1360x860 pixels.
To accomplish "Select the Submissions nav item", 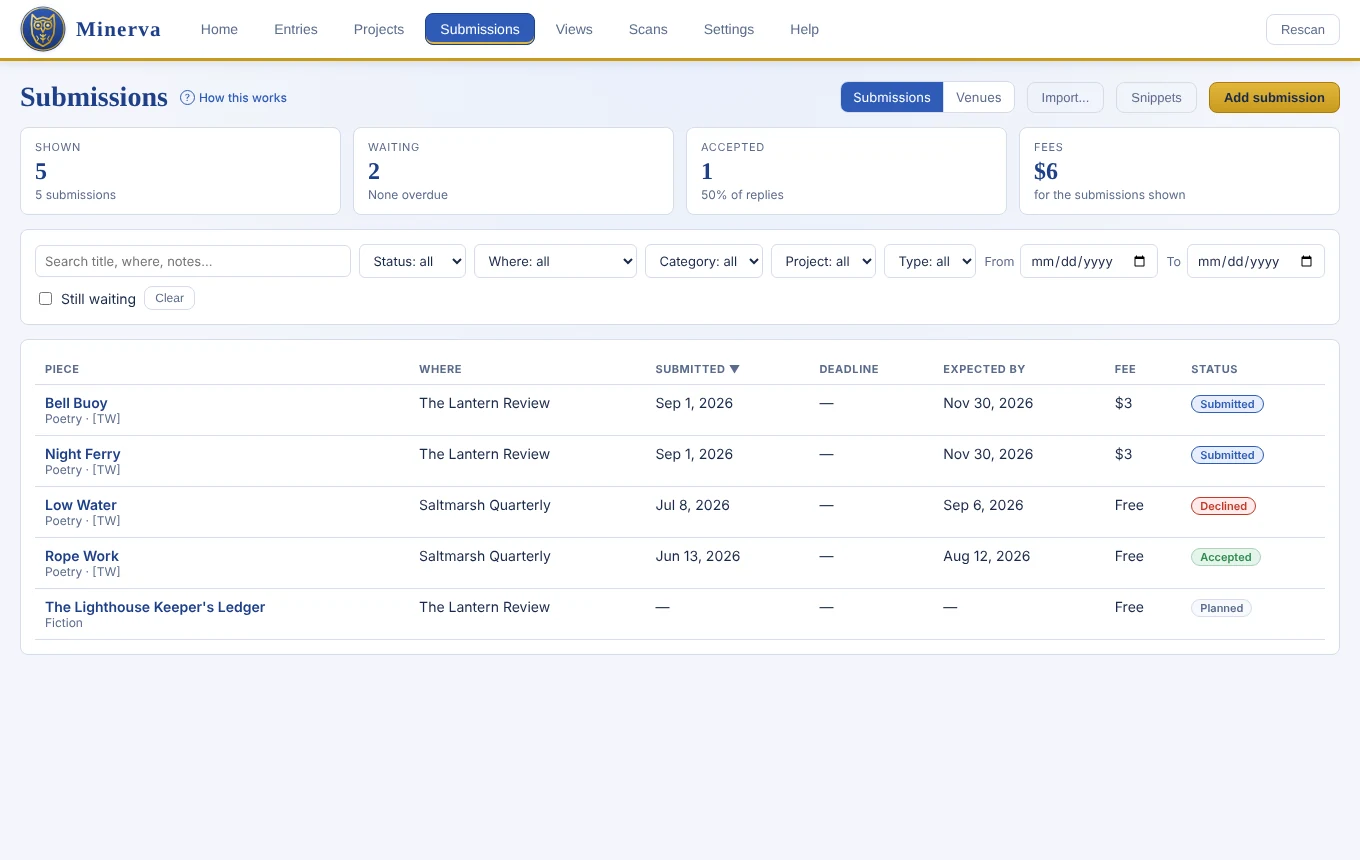I will (480, 29).
